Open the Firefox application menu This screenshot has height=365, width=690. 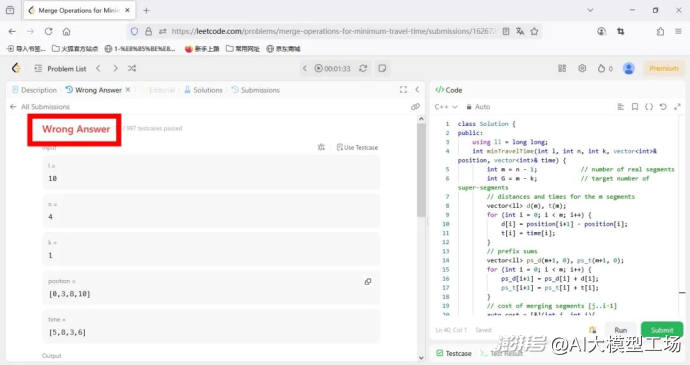[678, 31]
